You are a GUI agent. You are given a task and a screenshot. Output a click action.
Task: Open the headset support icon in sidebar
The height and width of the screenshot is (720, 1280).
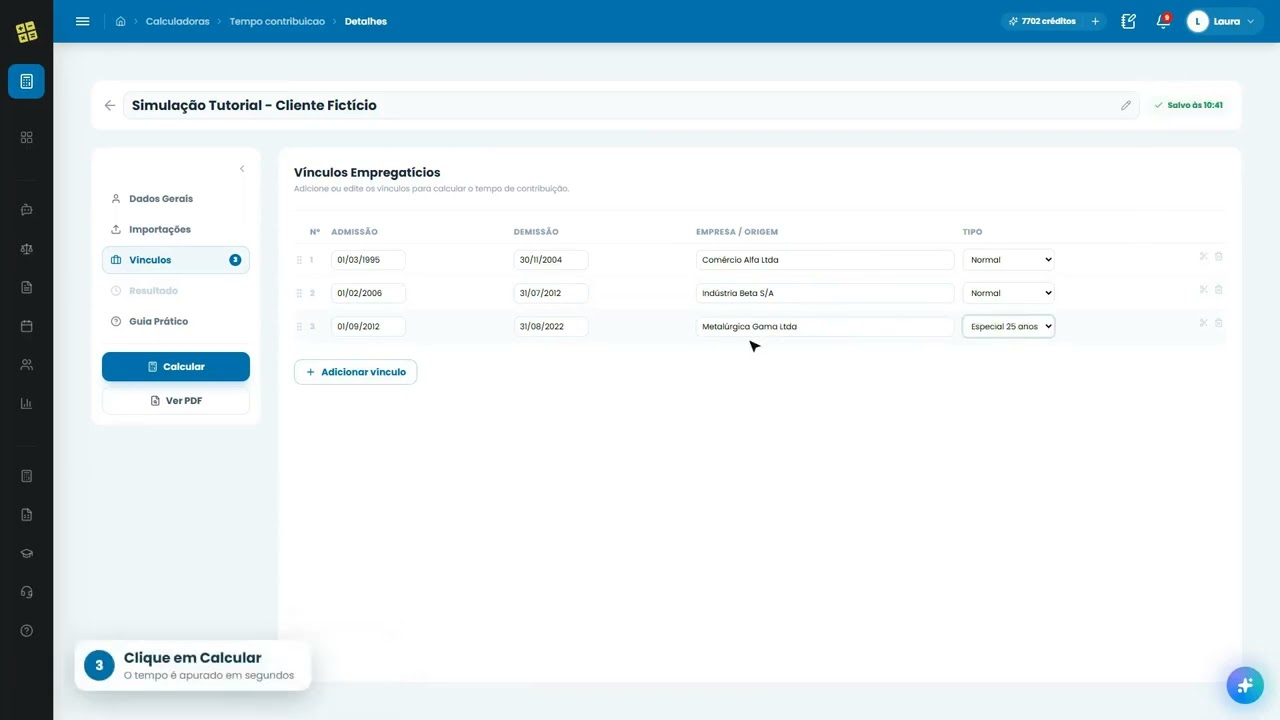click(x=27, y=592)
